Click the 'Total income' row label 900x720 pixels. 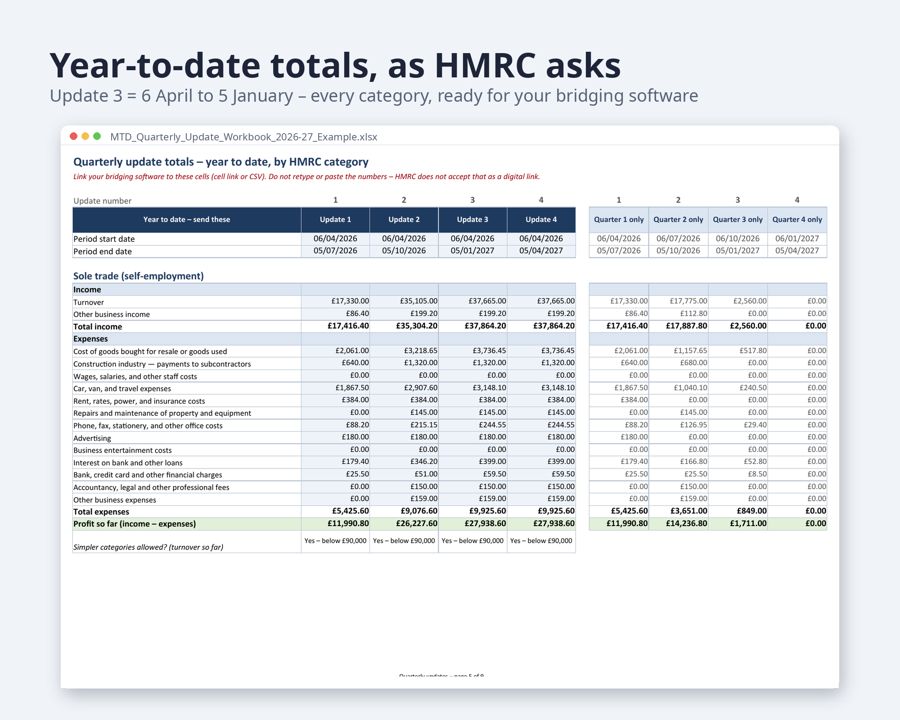pos(98,326)
